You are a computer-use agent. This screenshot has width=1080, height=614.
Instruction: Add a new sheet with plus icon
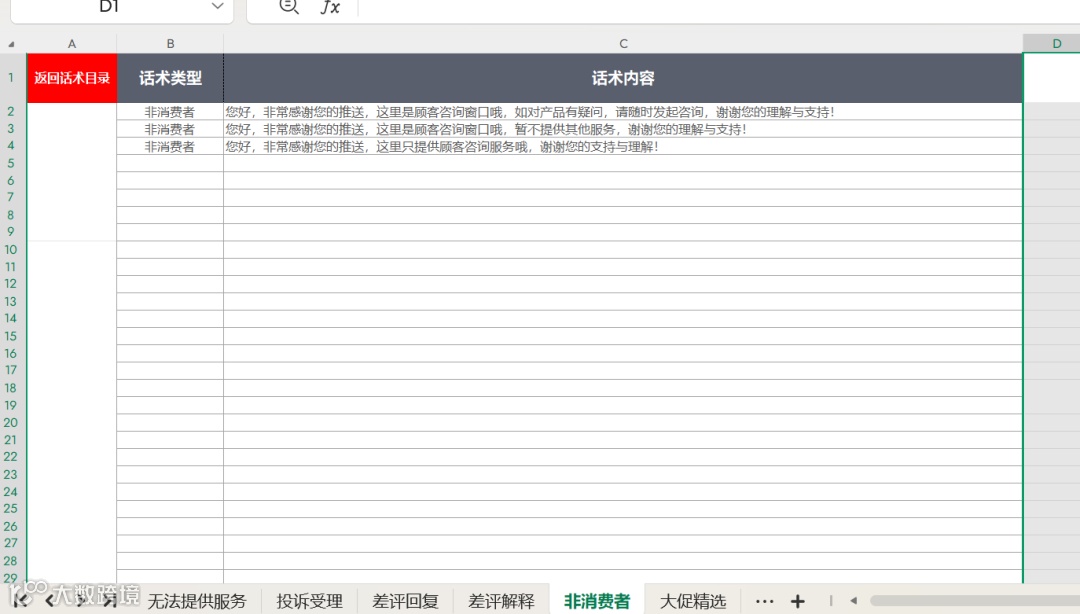[x=798, y=602]
